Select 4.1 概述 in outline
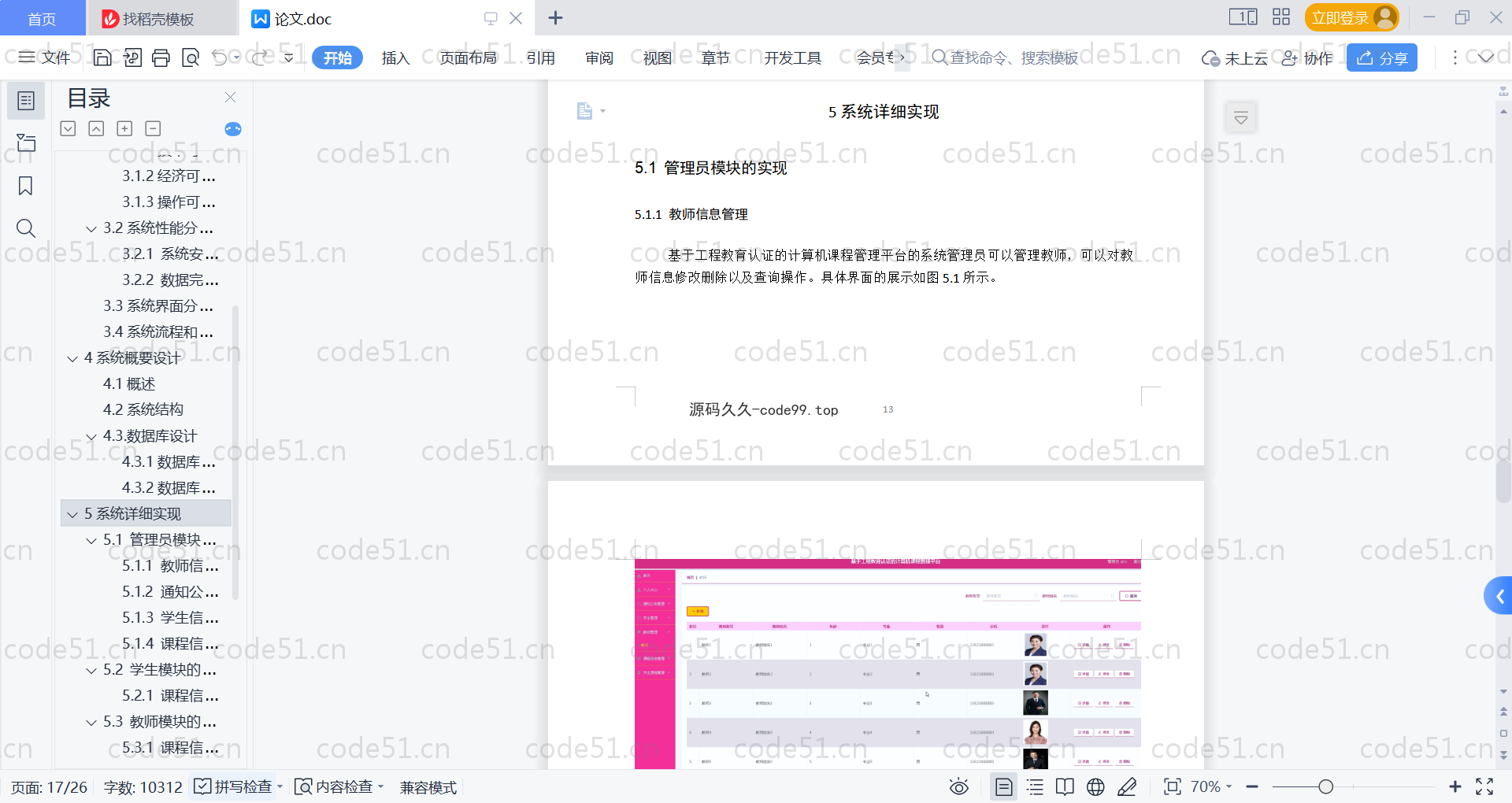This screenshot has width=1512, height=803. [129, 383]
